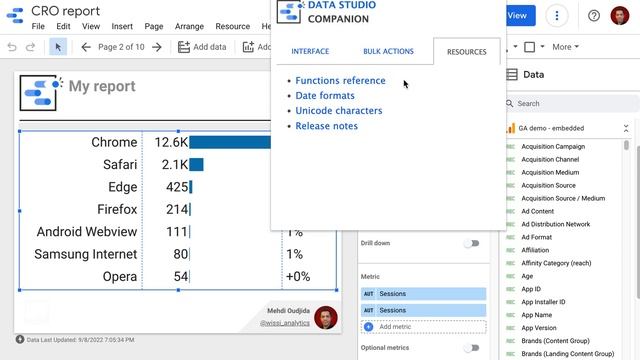Switch to the Interface tab
The image size is (640, 360).
(310, 51)
